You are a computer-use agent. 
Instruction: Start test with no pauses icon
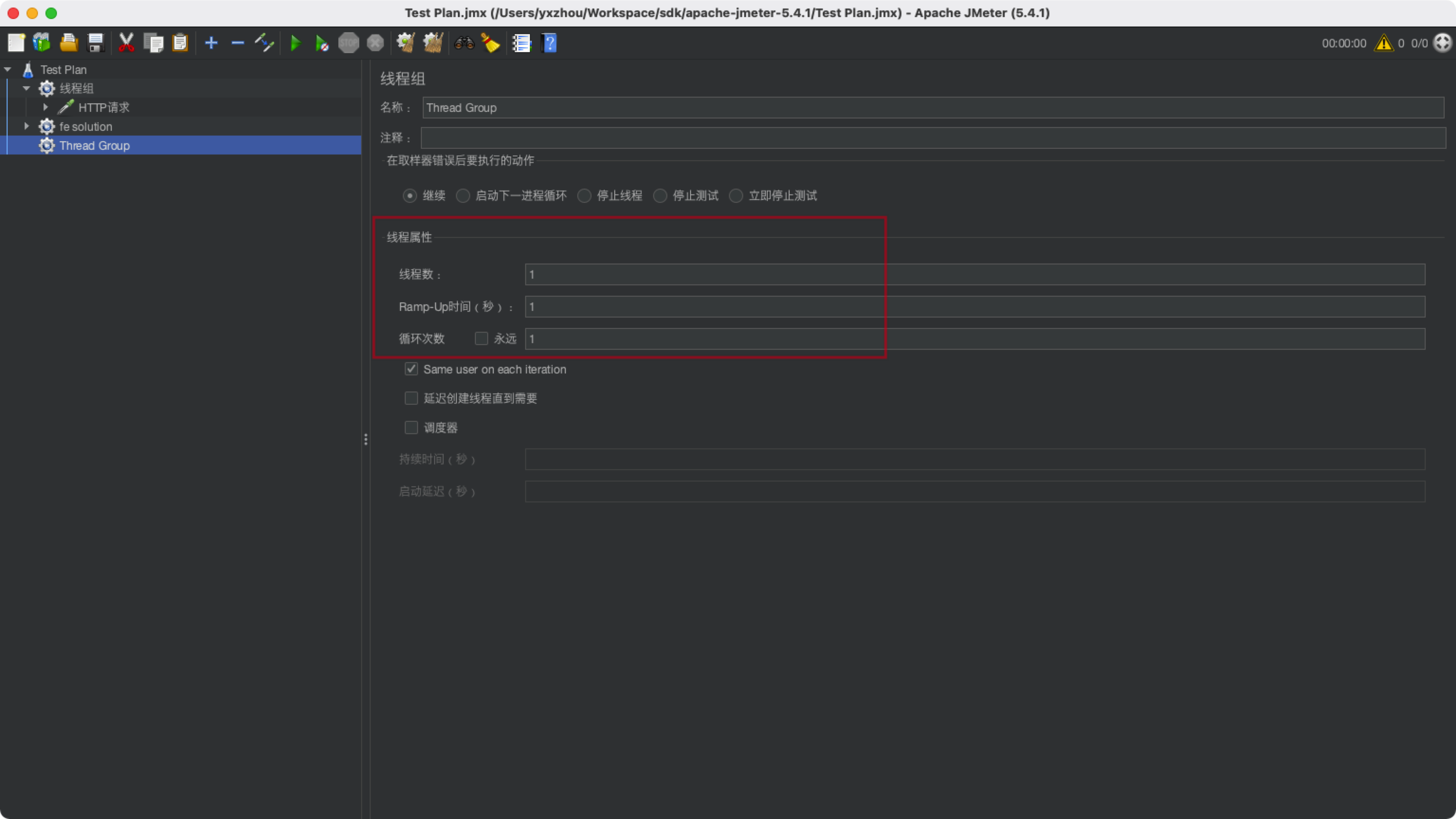coord(322,43)
